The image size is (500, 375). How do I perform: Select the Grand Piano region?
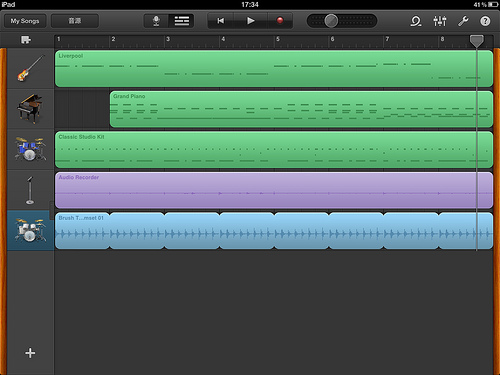(301, 109)
